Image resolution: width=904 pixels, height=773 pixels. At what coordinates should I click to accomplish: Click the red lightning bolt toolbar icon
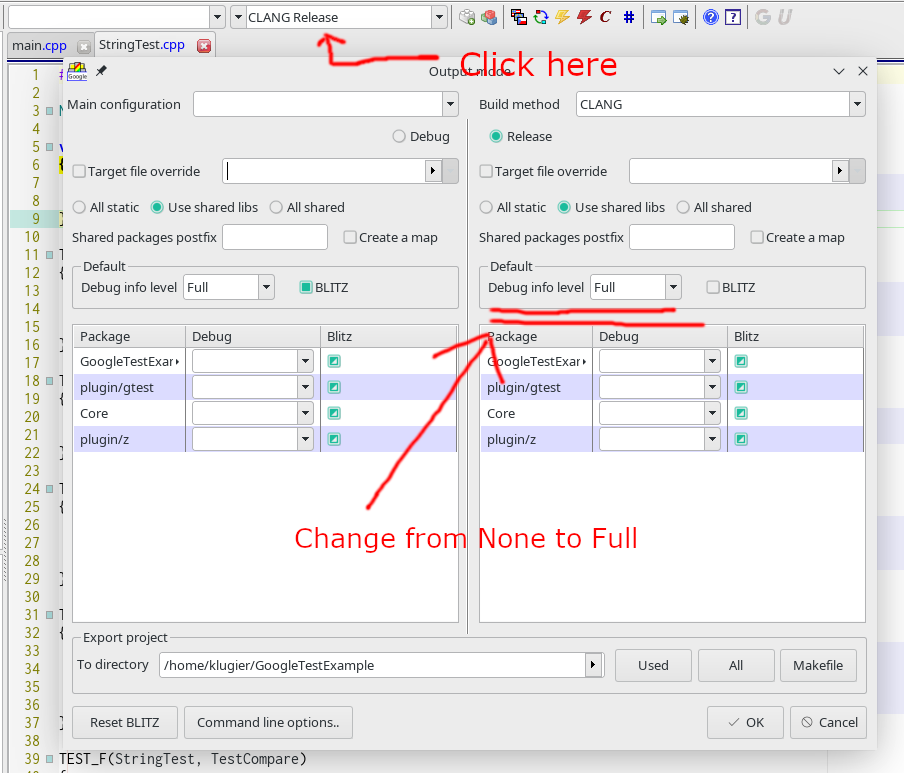[x=584, y=17]
